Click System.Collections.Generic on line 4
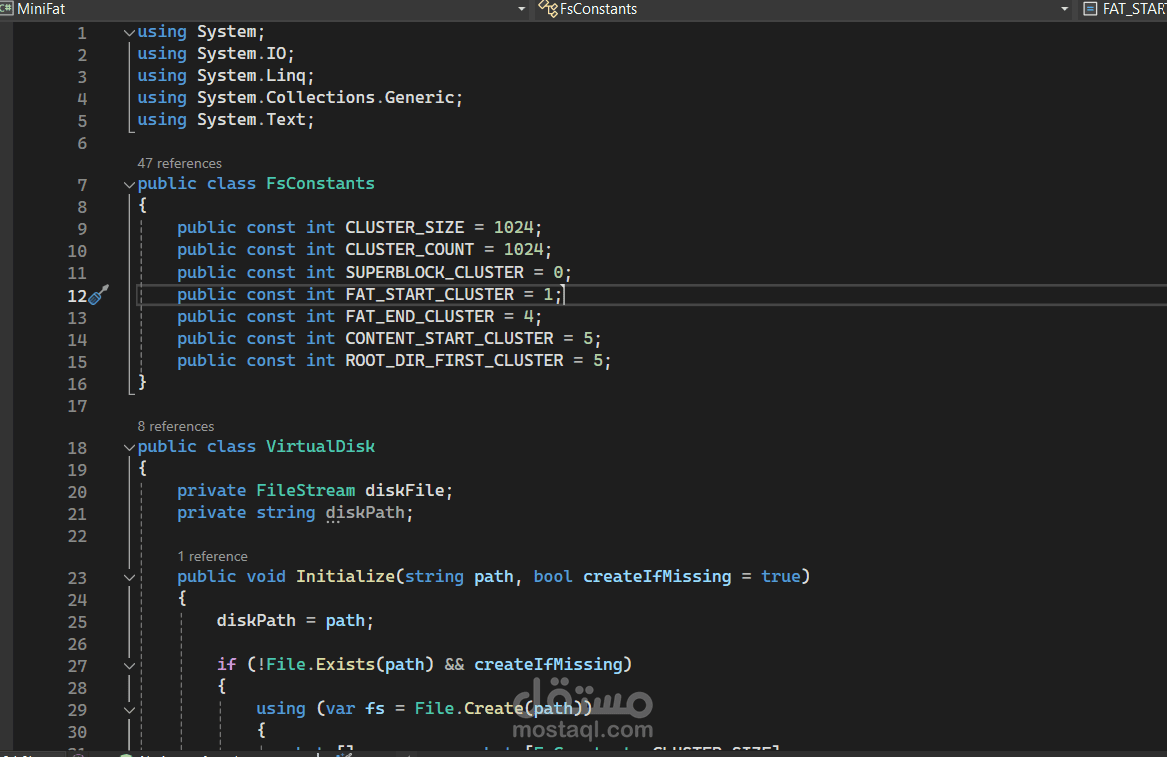The width and height of the screenshot is (1167, 757). tap(325, 98)
